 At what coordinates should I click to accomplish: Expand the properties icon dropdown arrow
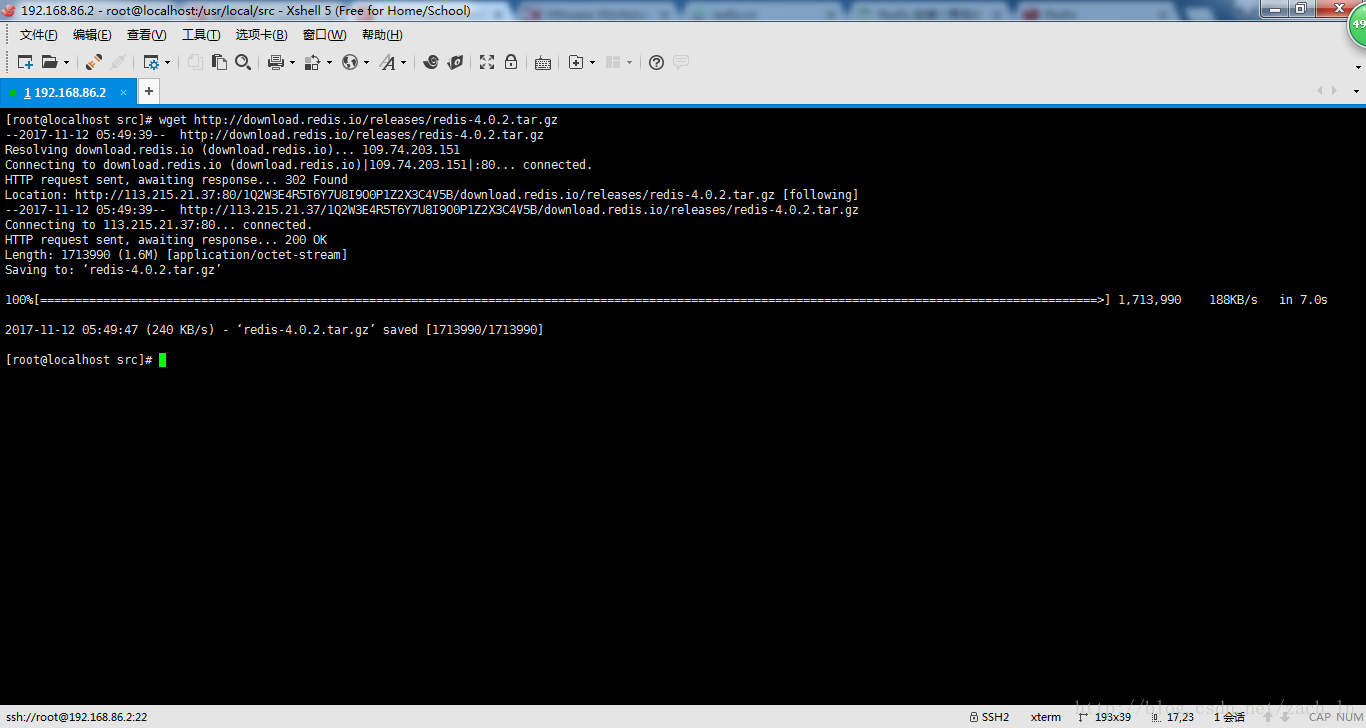(167, 62)
